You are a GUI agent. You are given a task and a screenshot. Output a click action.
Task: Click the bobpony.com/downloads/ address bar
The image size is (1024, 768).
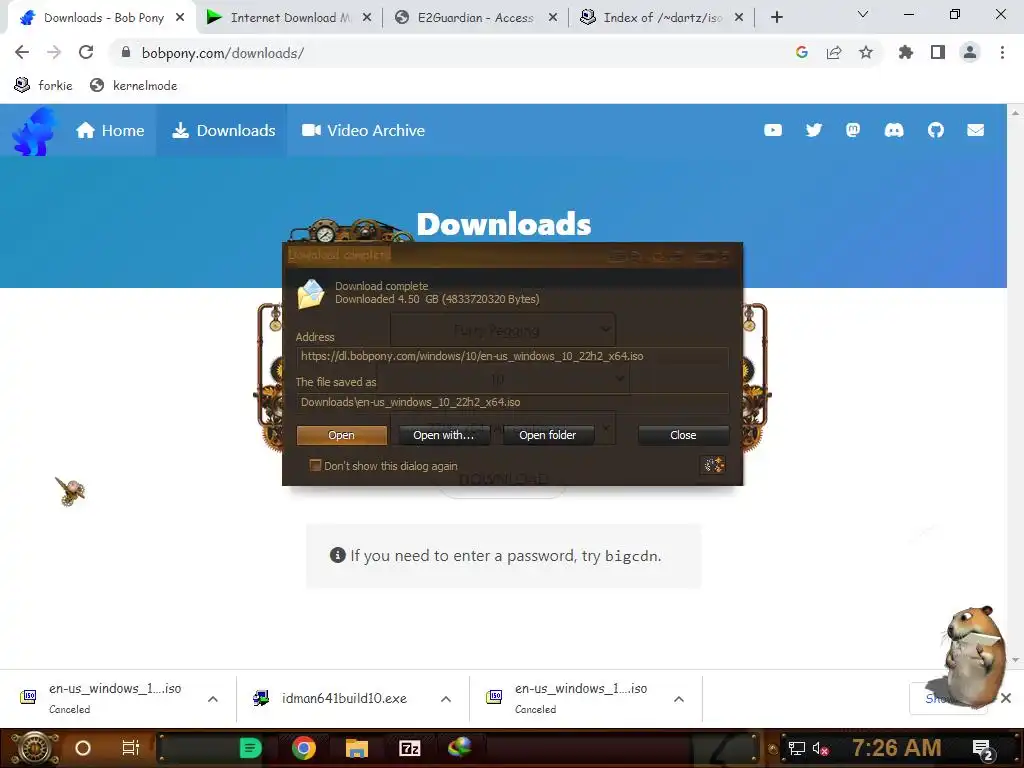(x=451, y=53)
